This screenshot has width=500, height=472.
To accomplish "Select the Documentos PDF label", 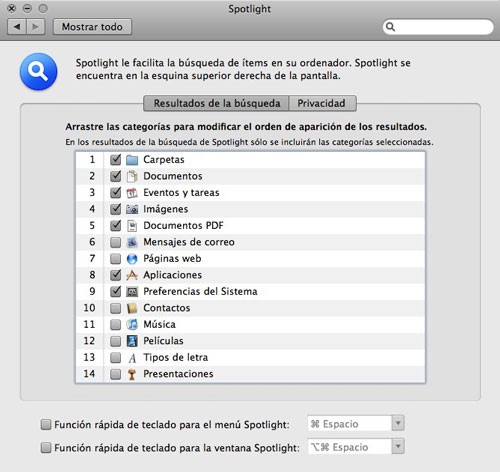I will (183, 226).
